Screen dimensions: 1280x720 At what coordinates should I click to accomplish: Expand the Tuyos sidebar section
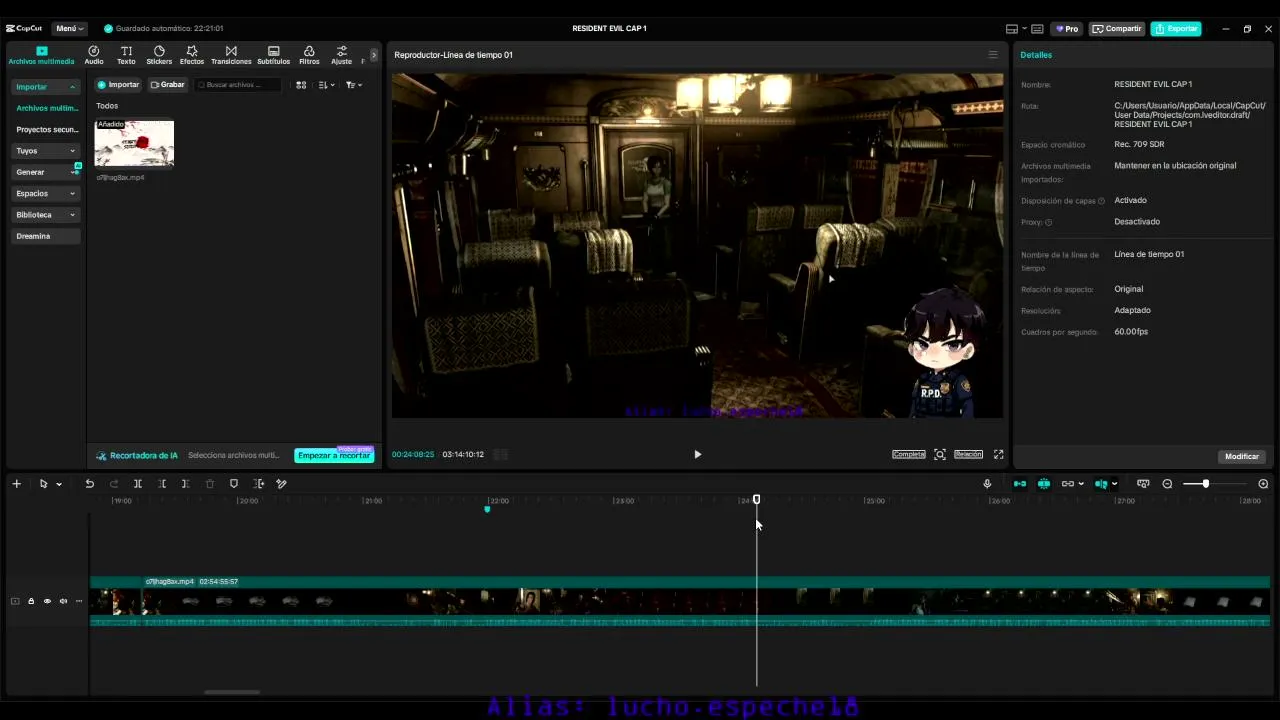[x=46, y=151]
